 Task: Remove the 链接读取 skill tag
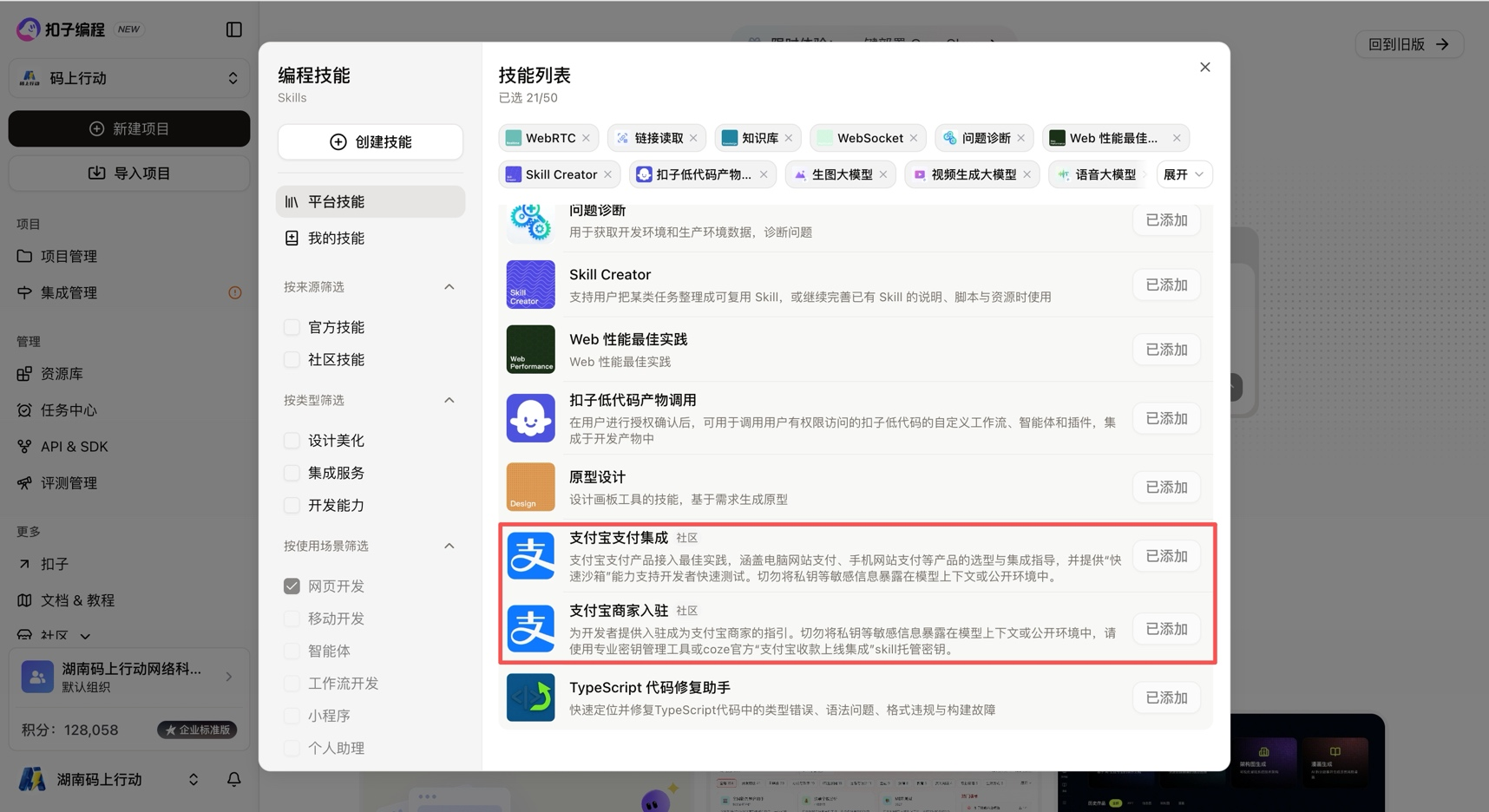point(693,138)
